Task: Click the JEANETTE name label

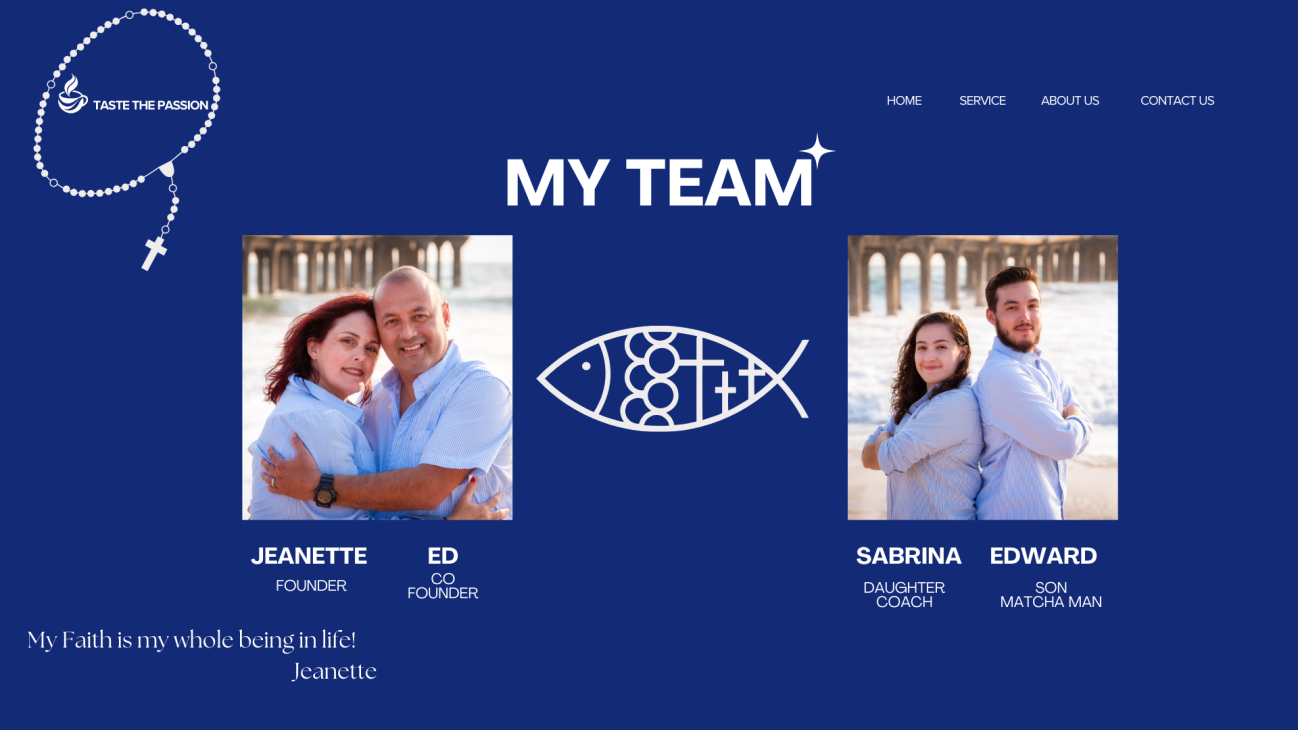Action: click(x=309, y=556)
